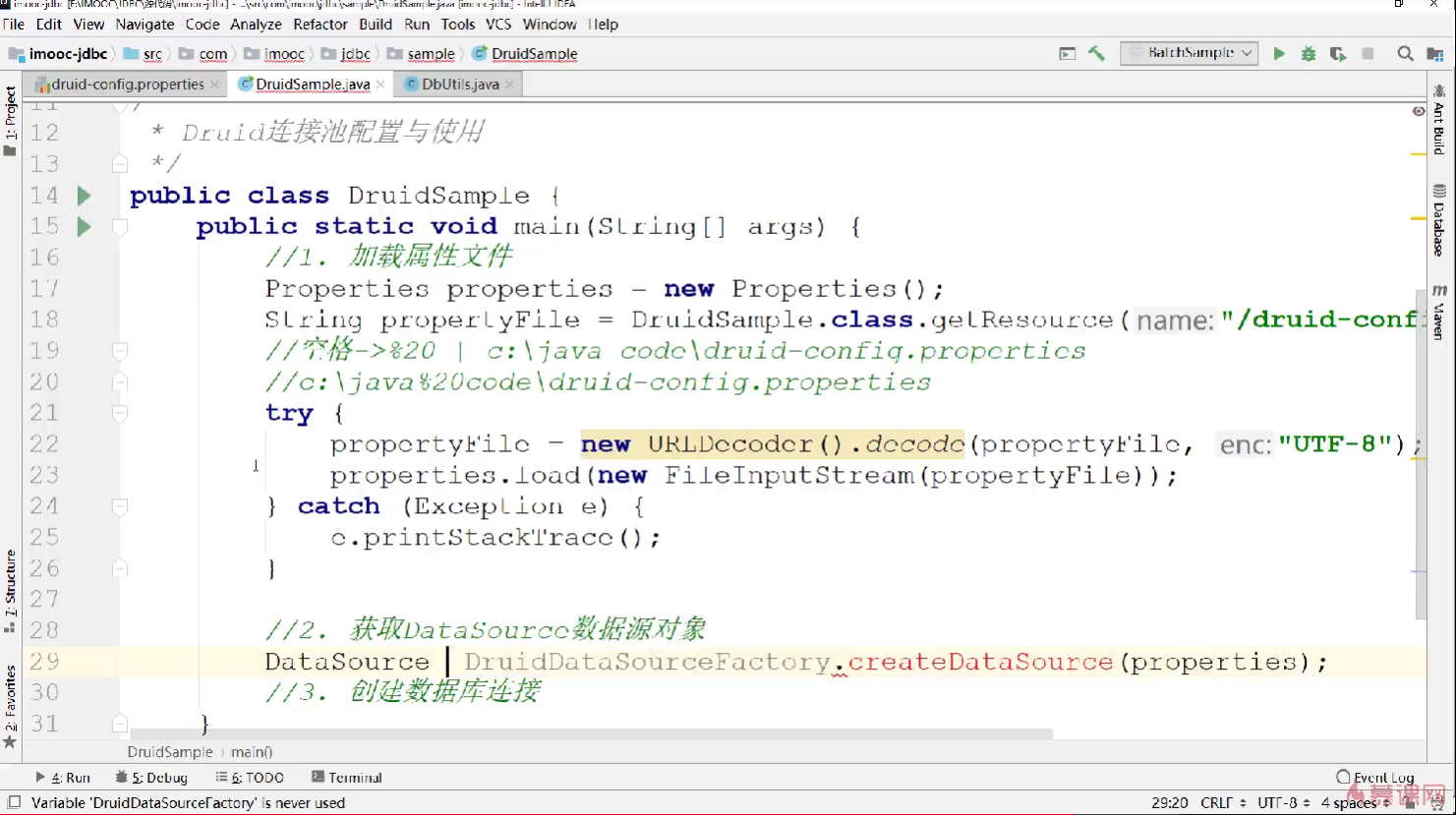Open Search Everywhere magnifier icon
Viewport: 1456px width, 815px height.
(x=1405, y=53)
